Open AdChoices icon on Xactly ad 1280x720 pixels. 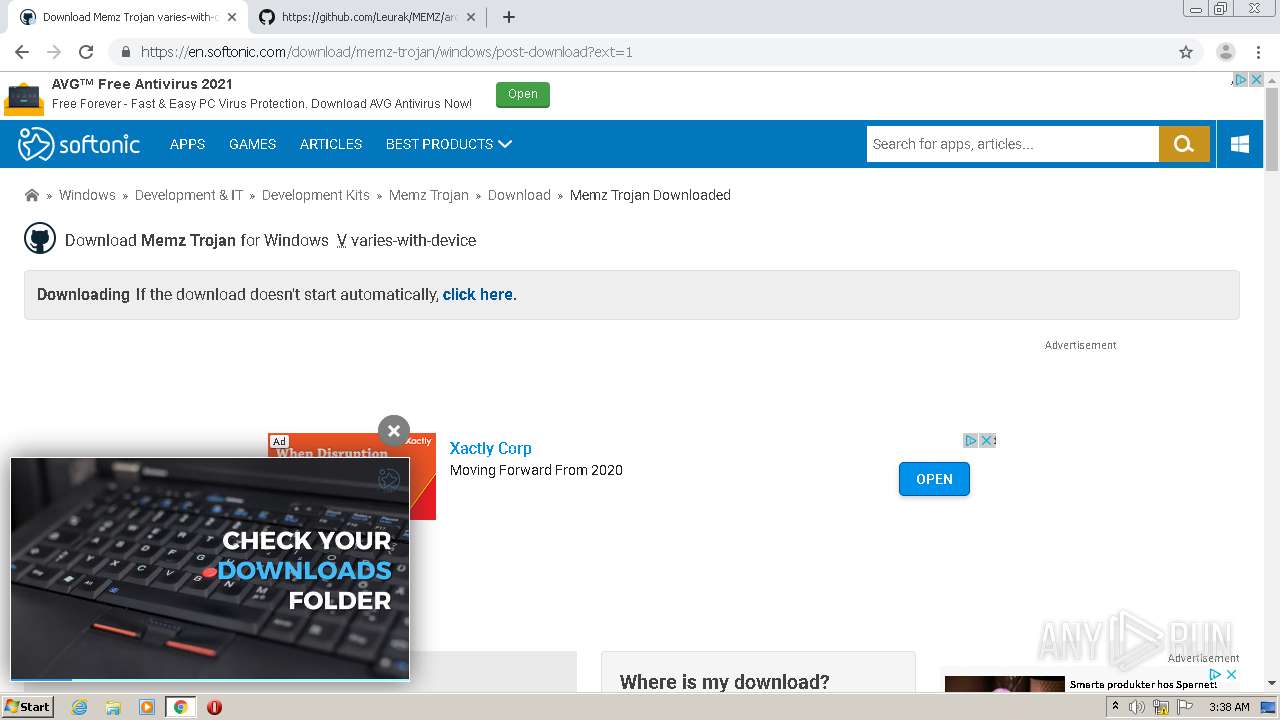[x=970, y=440]
